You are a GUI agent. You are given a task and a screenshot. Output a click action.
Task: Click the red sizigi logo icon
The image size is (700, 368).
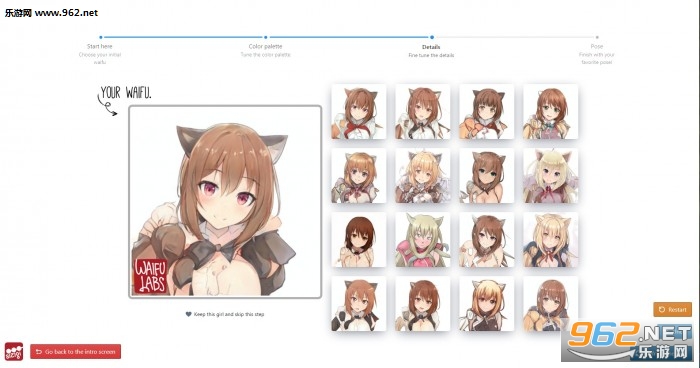pyautogui.click(x=13, y=351)
